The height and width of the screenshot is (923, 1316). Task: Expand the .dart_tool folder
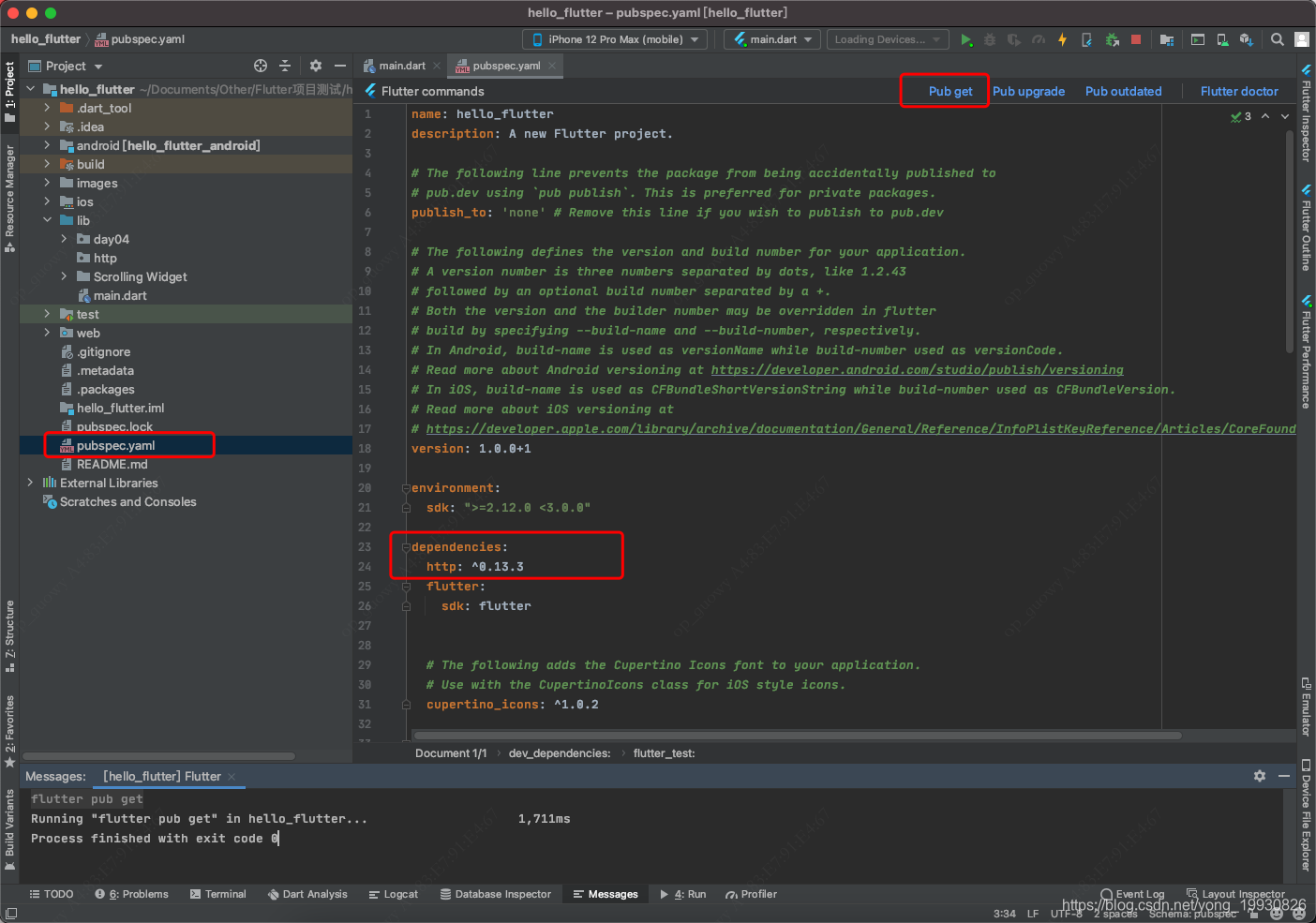47,108
